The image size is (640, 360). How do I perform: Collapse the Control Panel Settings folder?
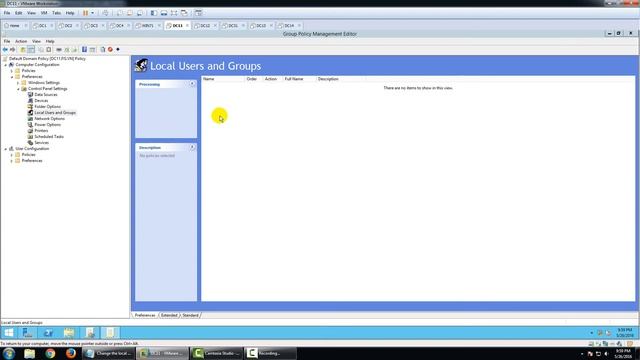[18, 89]
